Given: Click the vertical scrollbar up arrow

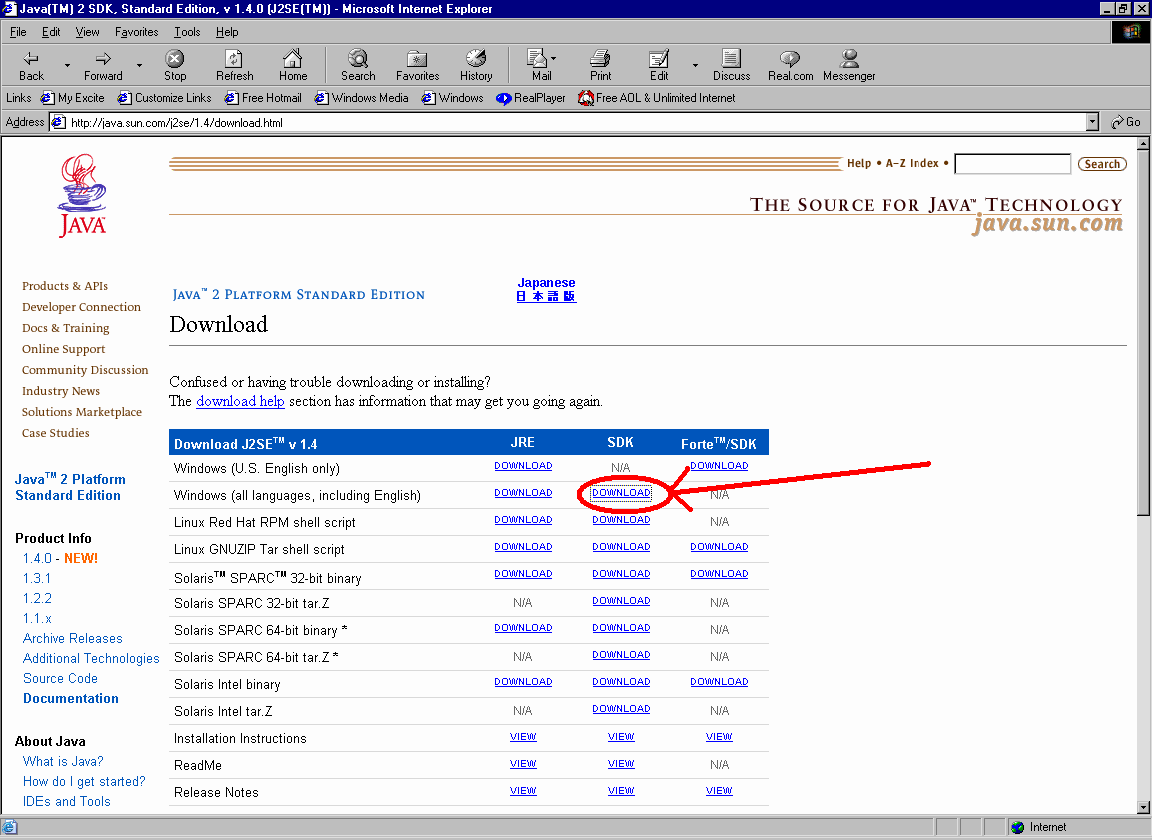Looking at the screenshot, I should pyautogui.click(x=1142, y=144).
